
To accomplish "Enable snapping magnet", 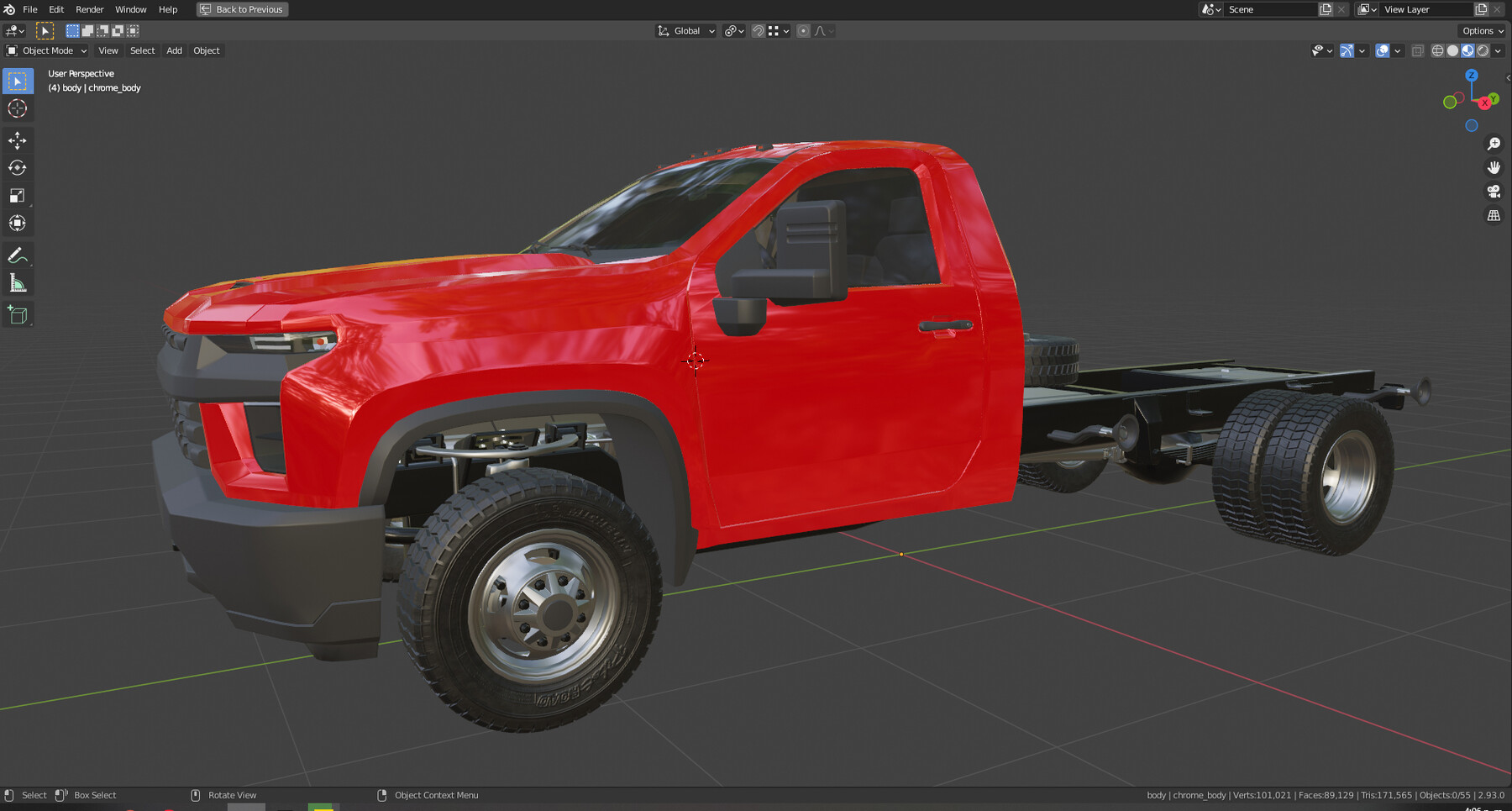I will click(759, 31).
